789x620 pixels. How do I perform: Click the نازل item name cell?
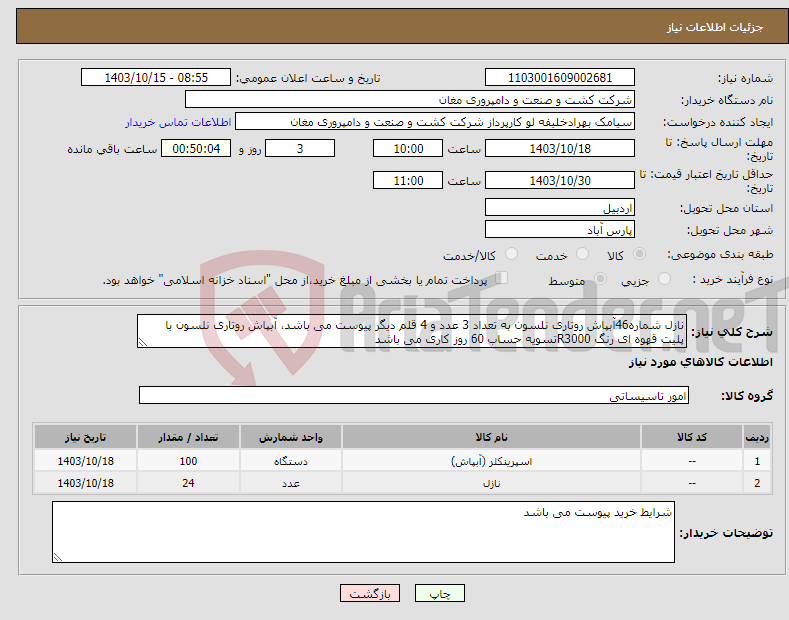(x=491, y=483)
